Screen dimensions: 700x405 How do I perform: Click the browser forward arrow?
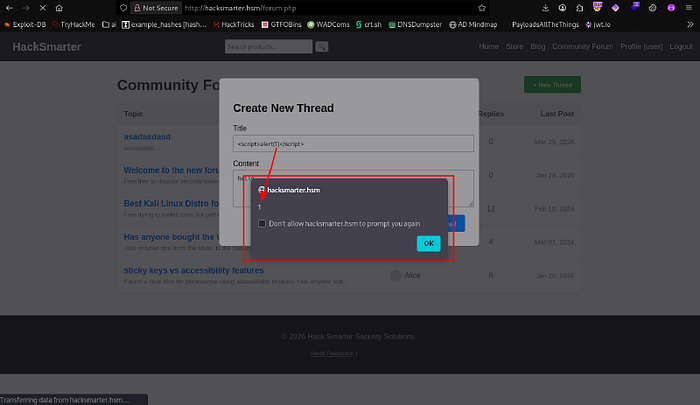(x=25, y=8)
